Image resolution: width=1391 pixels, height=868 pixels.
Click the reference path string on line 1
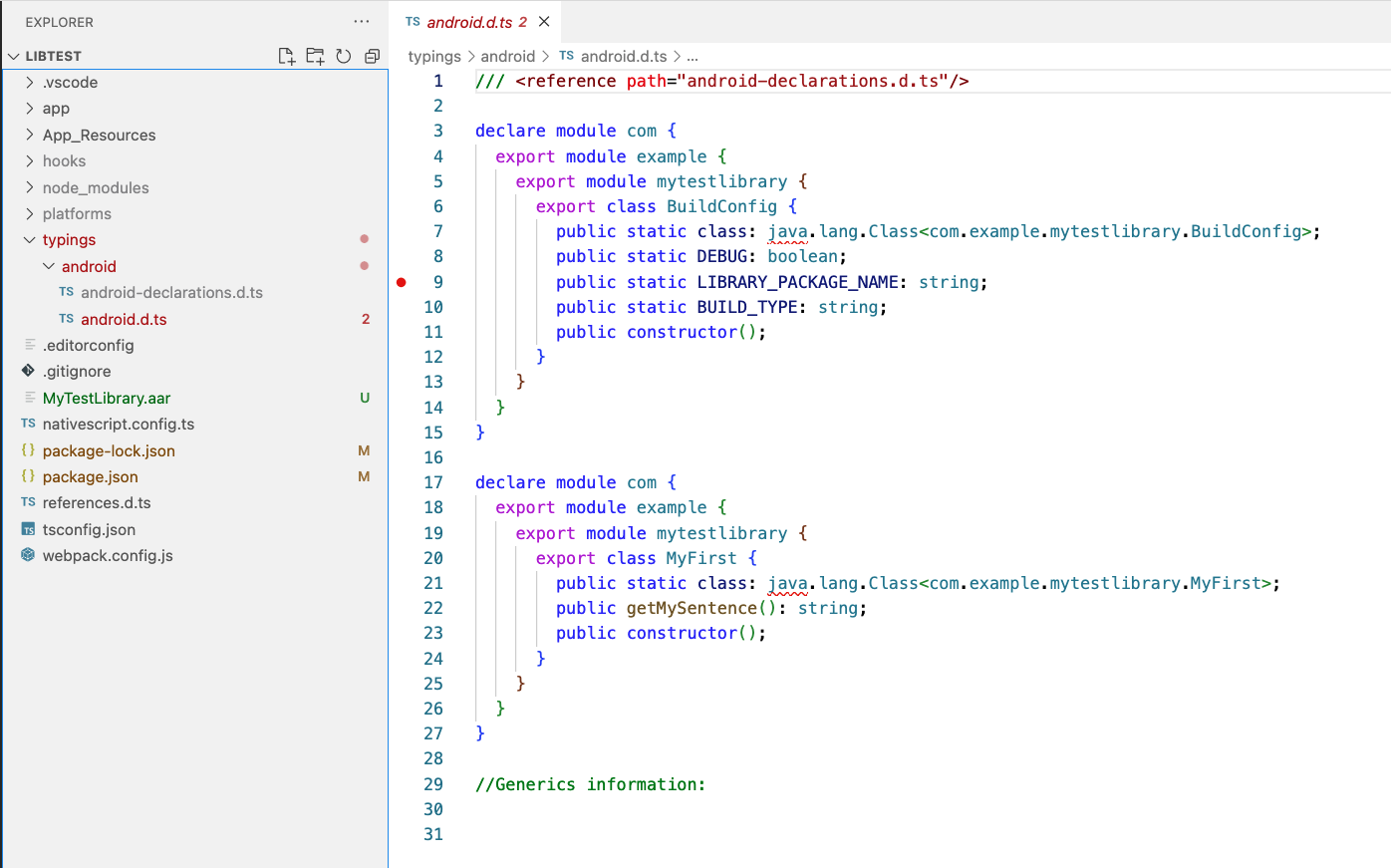(812, 81)
